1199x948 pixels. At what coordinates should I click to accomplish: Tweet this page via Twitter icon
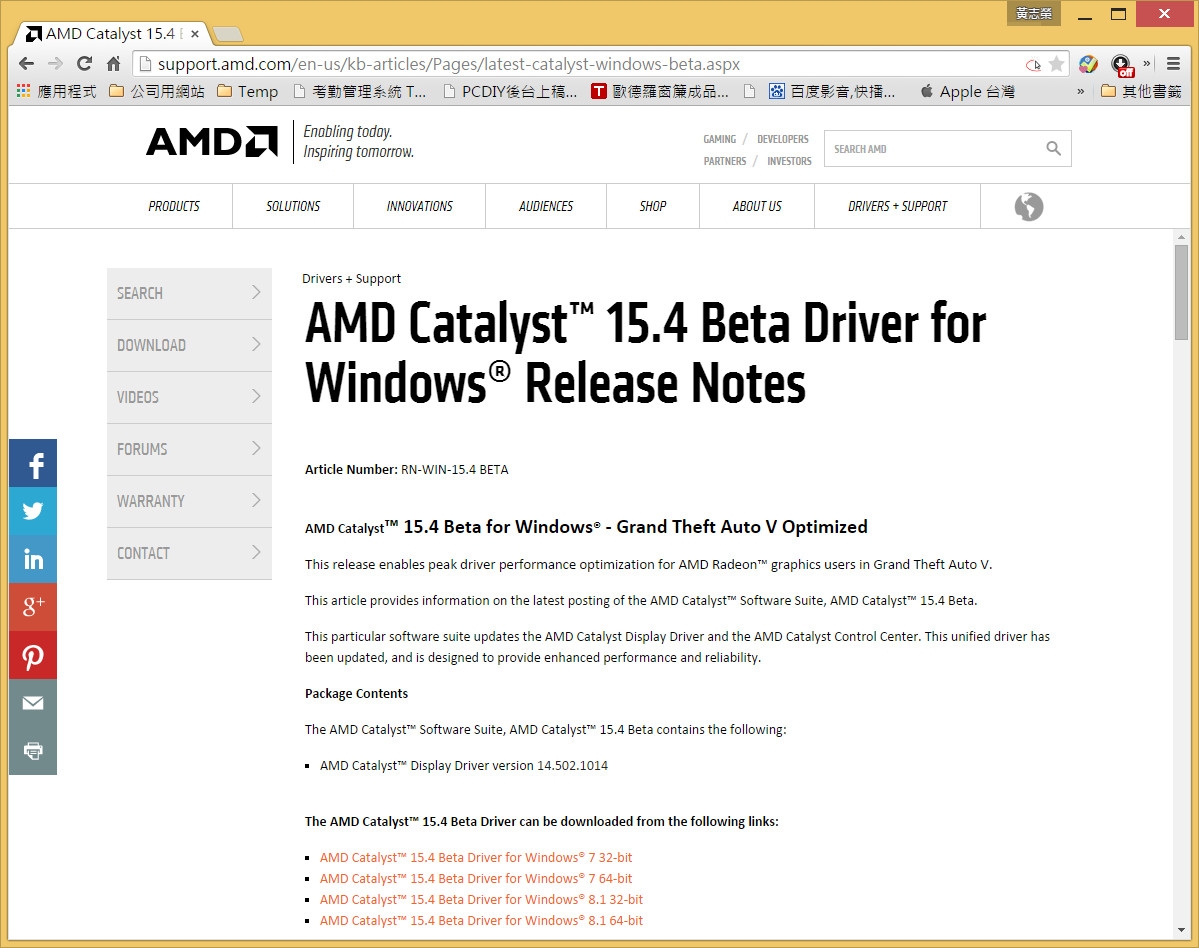(x=33, y=511)
